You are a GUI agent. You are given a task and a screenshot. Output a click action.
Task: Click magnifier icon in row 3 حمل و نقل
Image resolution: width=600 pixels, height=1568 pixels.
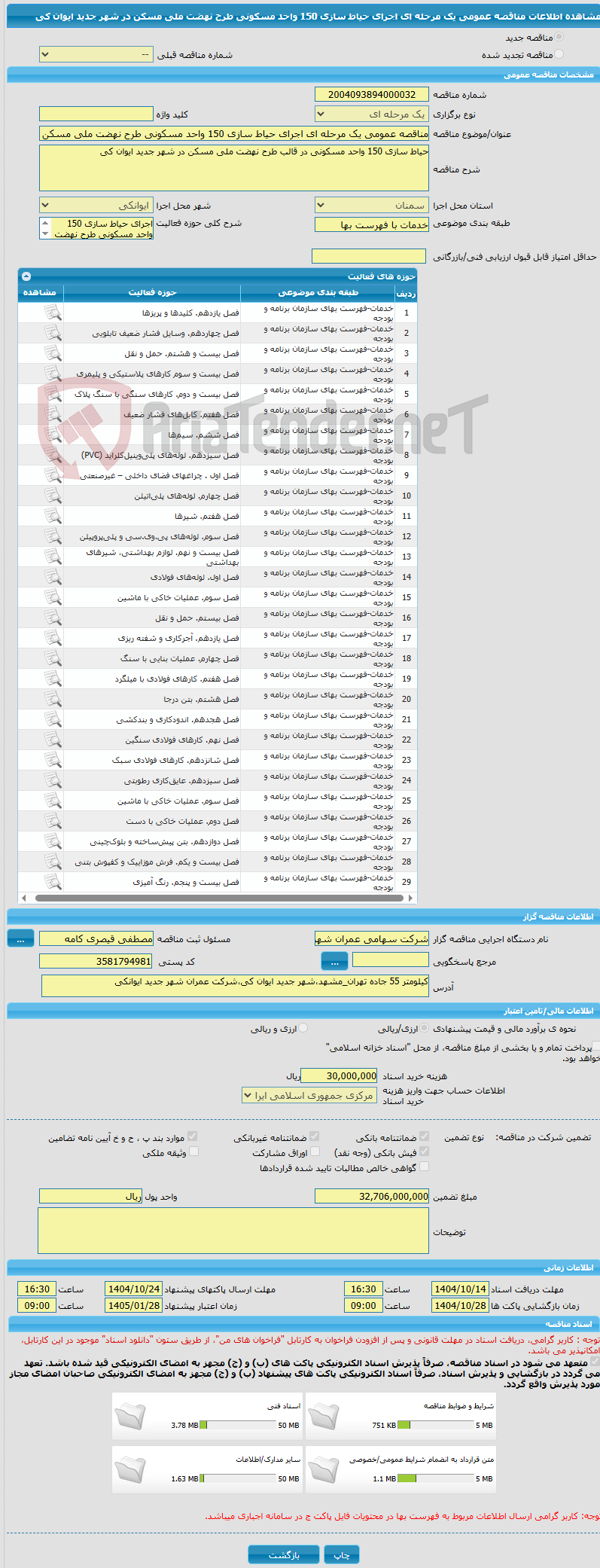pos(53,353)
